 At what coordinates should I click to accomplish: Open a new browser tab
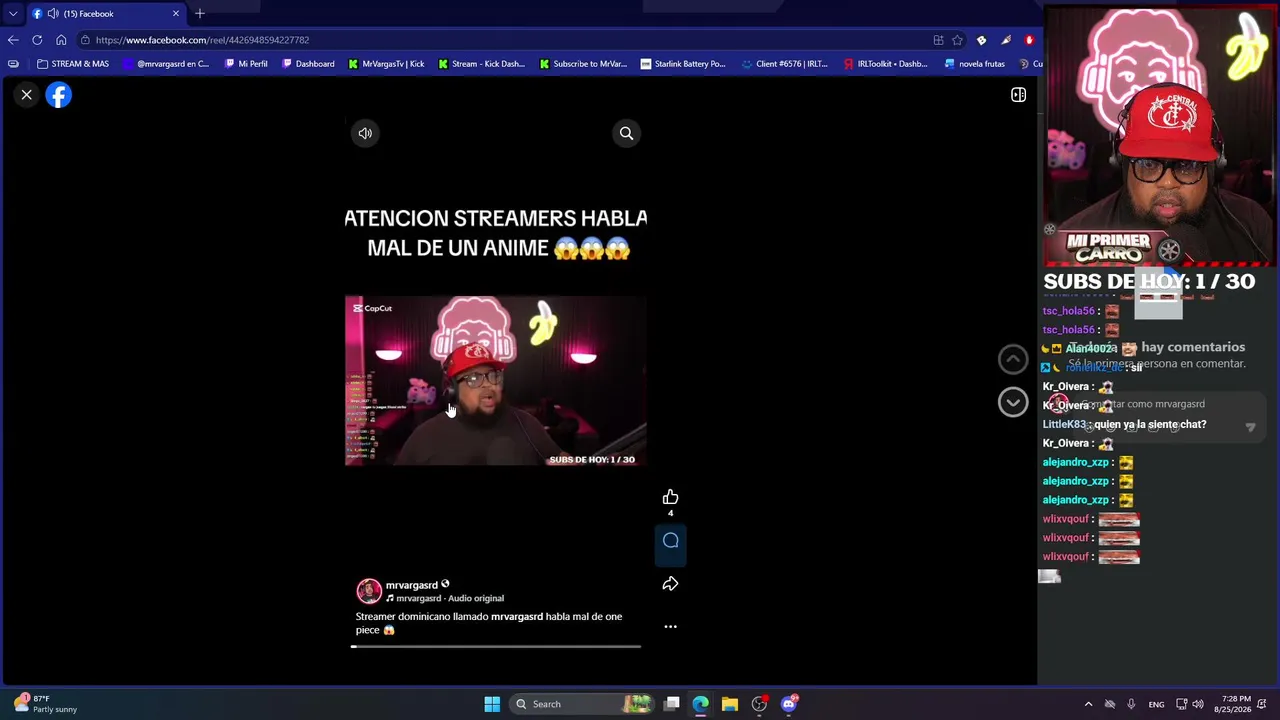click(200, 14)
